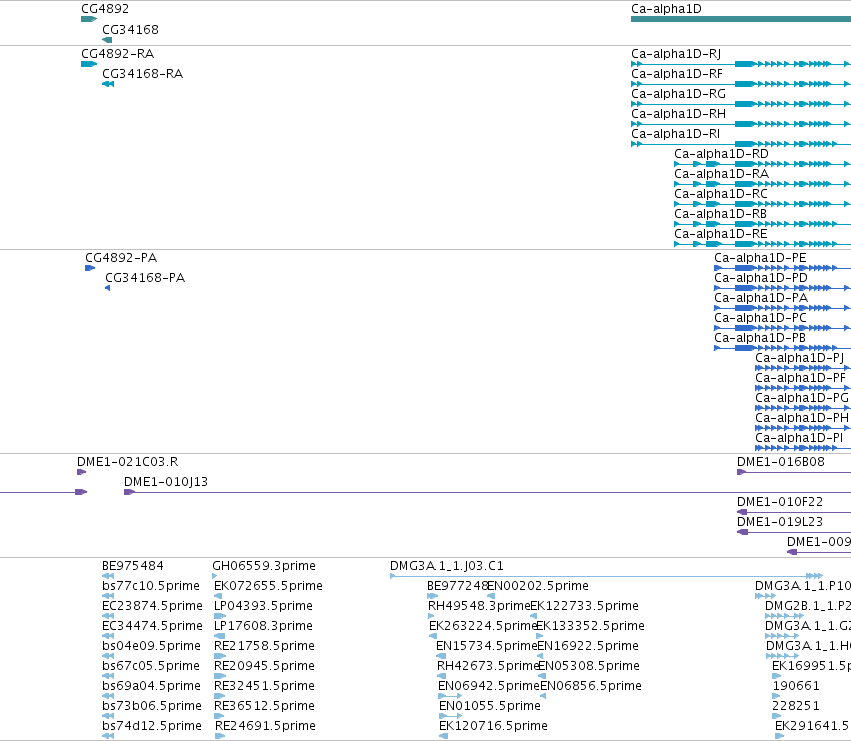
Task: Select the Ca-alpha1D-RC transcript label
Action: point(721,194)
